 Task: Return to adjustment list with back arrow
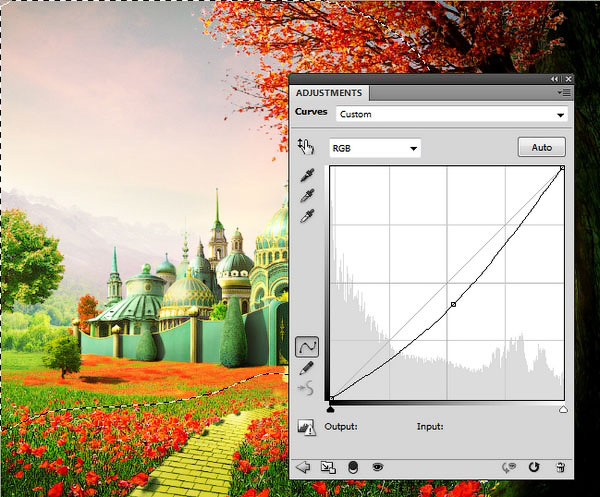pyautogui.click(x=304, y=467)
